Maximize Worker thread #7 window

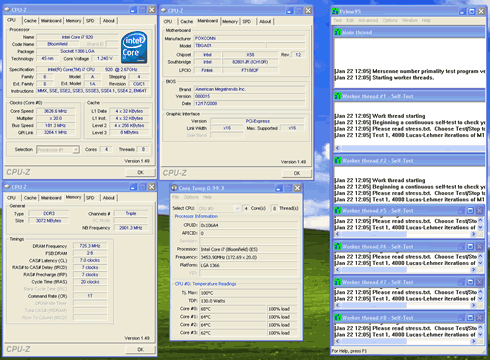tap(470, 282)
